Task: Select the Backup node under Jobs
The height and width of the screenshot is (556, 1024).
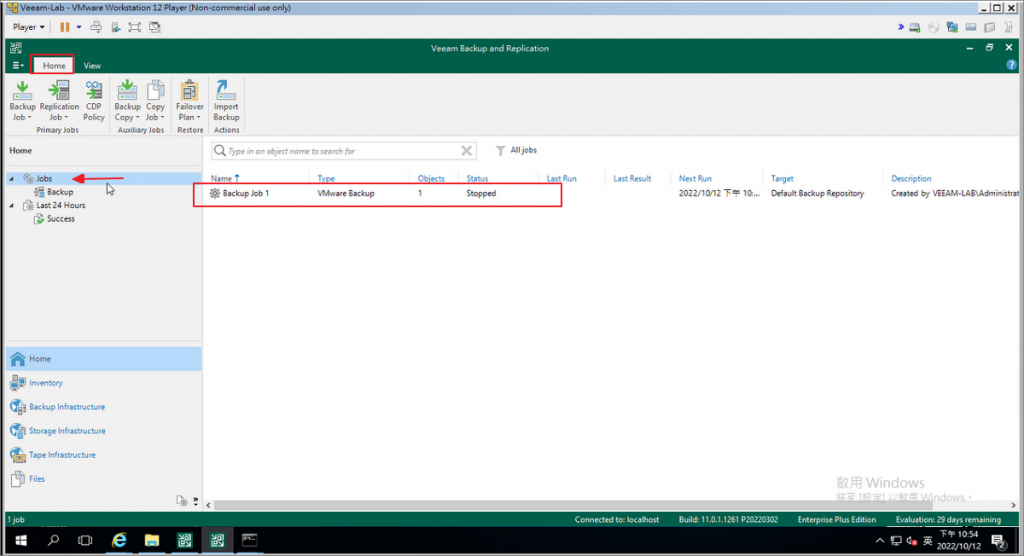Action: pos(59,192)
